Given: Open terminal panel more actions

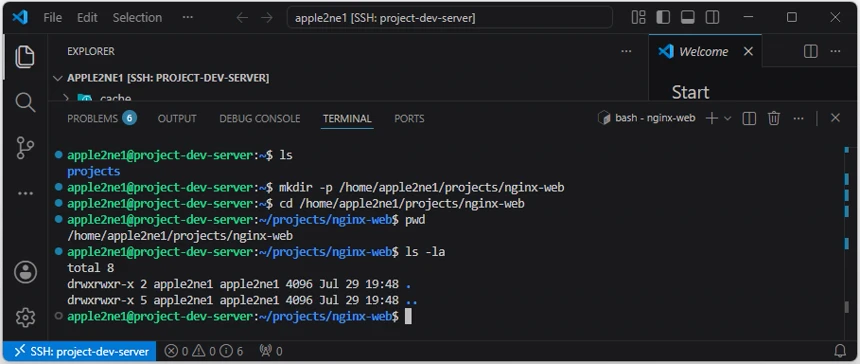Looking at the screenshot, I should click(799, 118).
